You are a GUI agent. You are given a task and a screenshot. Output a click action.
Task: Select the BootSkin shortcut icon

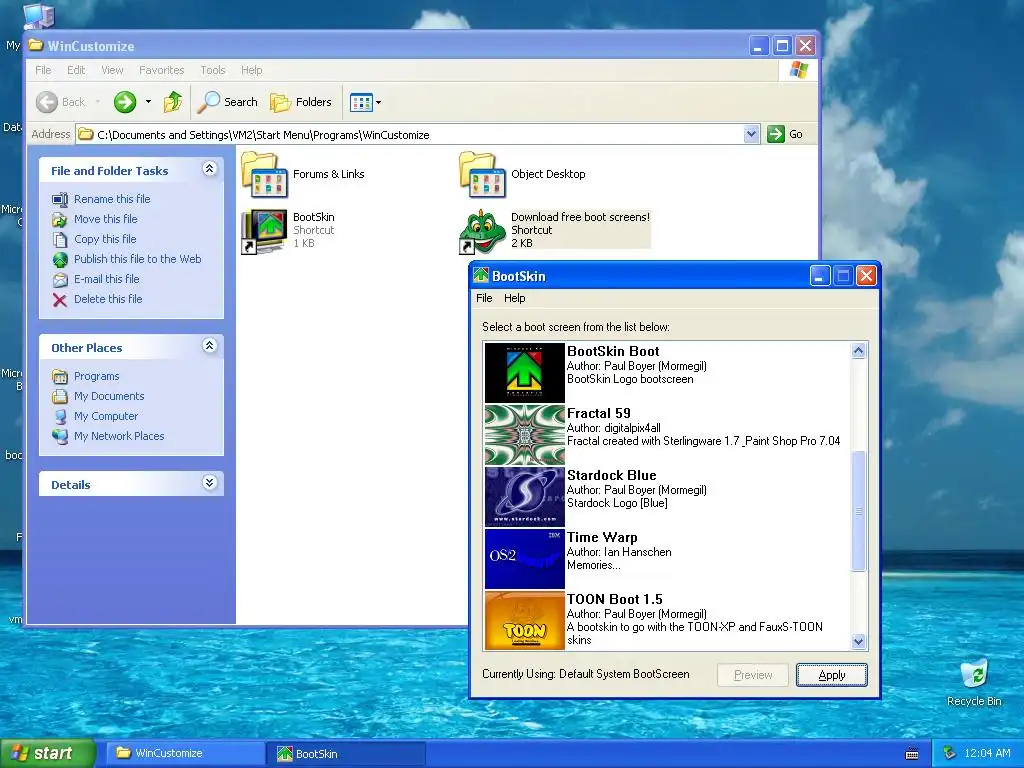coord(264,231)
